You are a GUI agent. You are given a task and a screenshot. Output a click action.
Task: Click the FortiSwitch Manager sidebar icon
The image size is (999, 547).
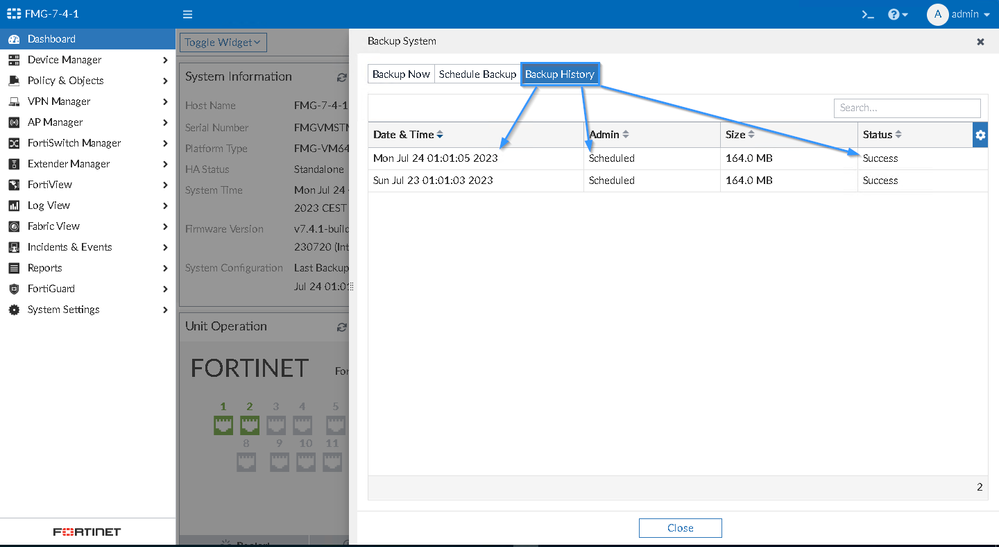click(x=14, y=143)
